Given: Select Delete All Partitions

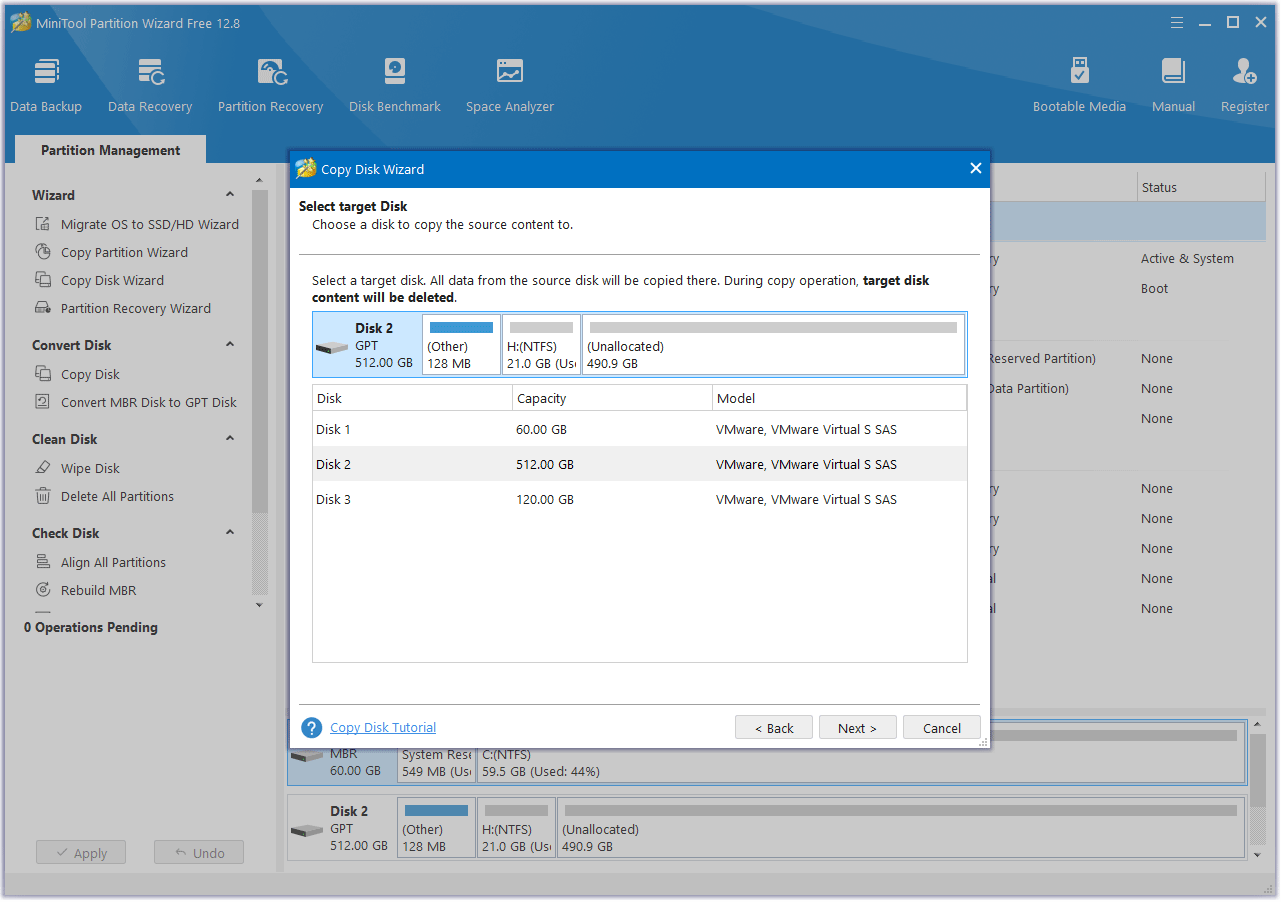Looking at the screenshot, I should click(x=105, y=496).
